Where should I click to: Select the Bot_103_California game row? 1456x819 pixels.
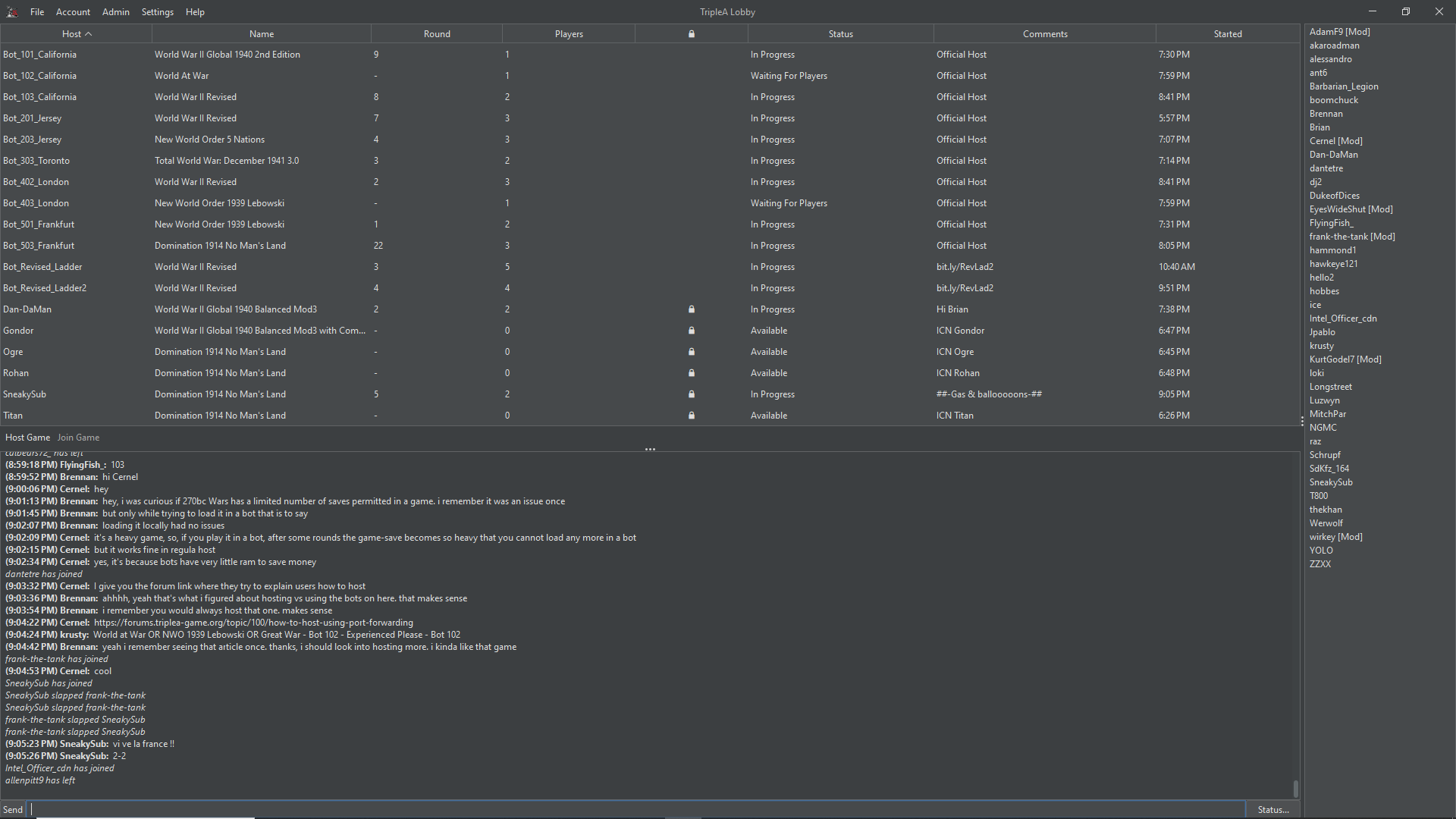tap(650, 97)
